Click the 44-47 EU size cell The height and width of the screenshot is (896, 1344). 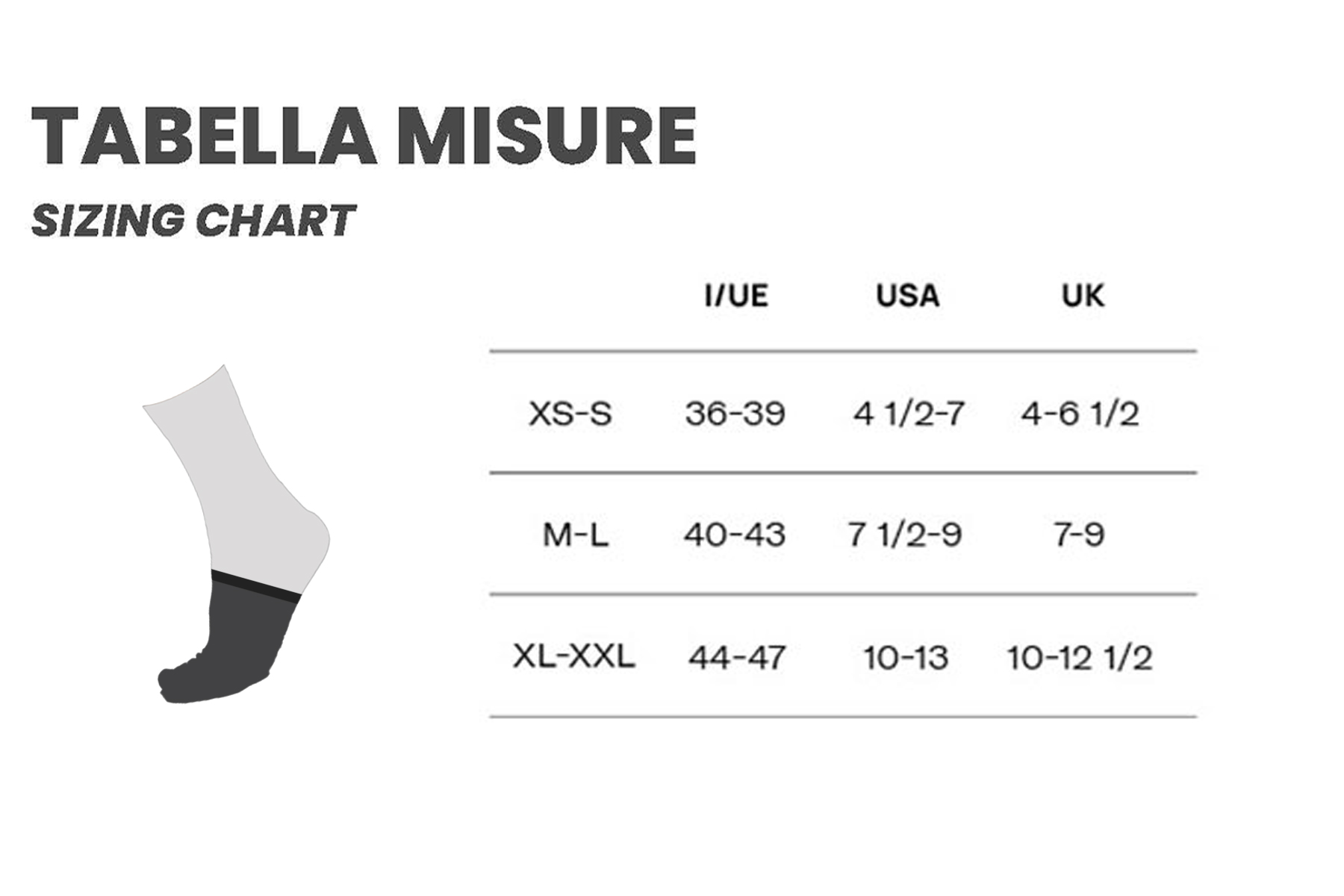coord(737,658)
